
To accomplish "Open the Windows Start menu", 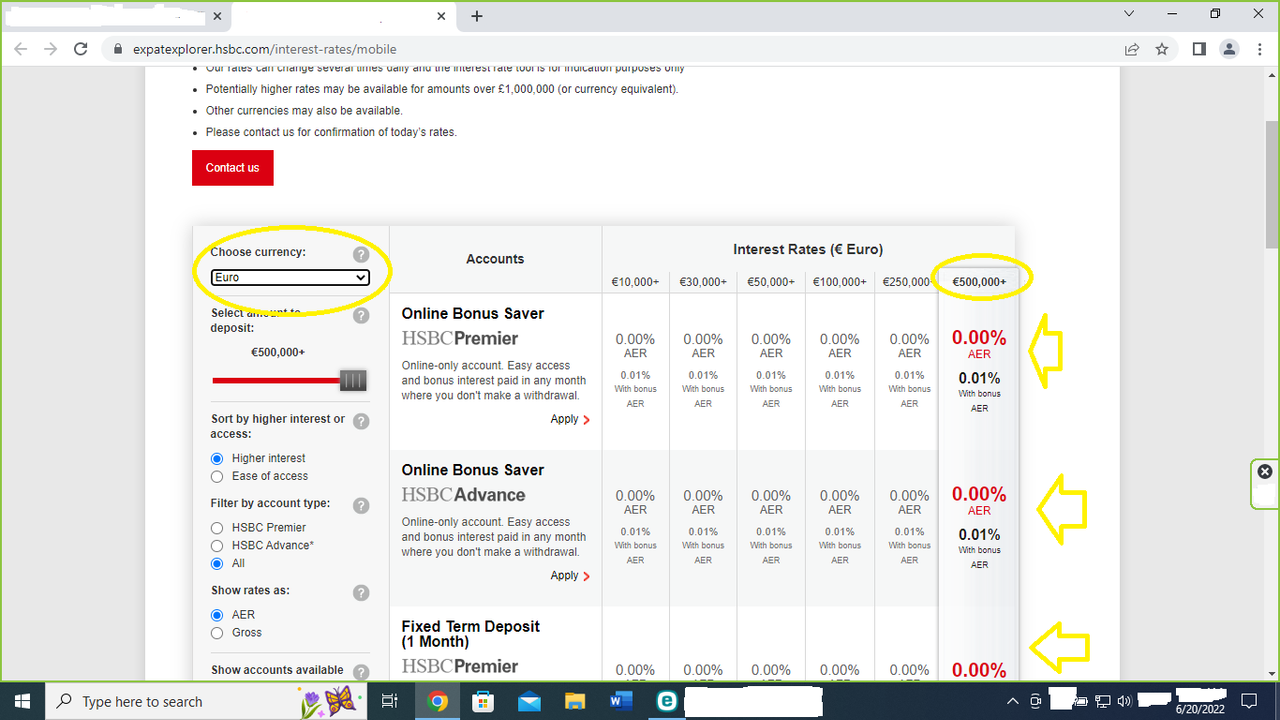I will click(x=22, y=701).
